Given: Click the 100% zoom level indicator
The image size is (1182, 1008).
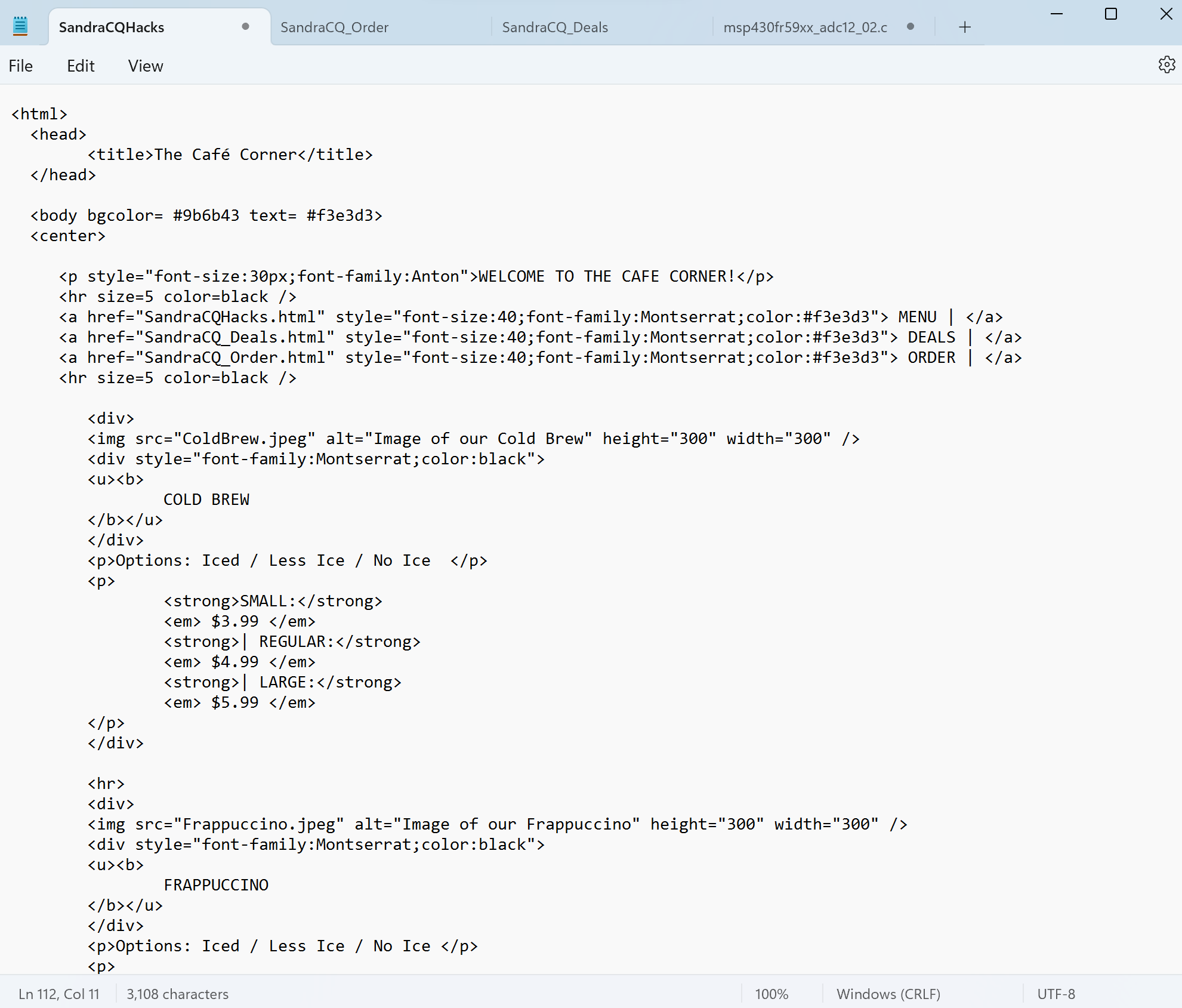Looking at the screenshot, I should (x=771, y=994).
